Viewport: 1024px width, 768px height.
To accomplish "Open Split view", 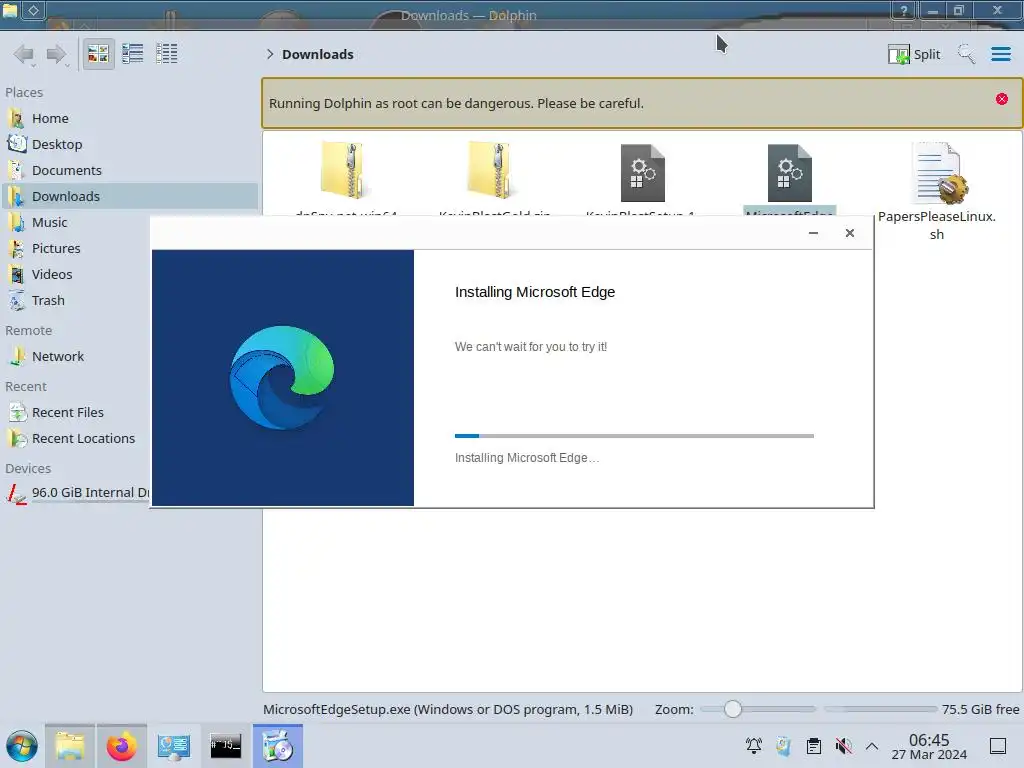I will (x=914, y=54).
